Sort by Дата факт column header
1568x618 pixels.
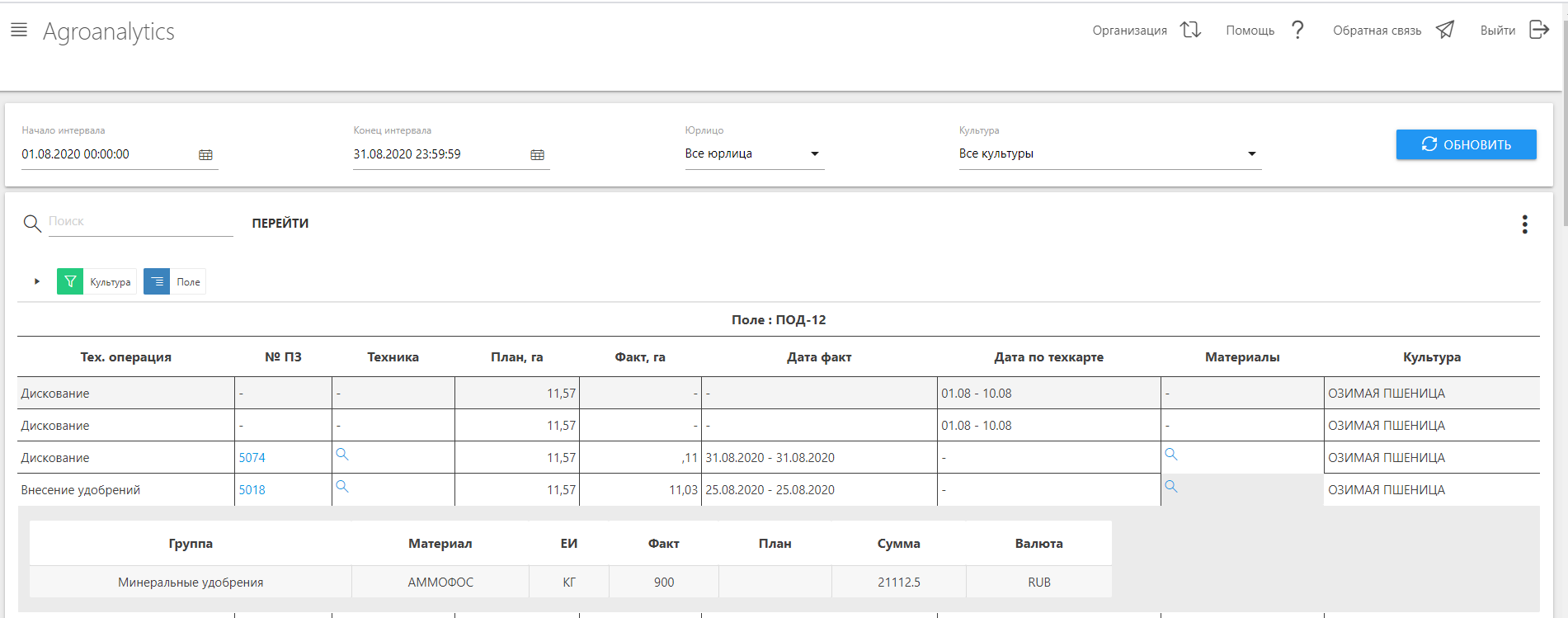818,357
